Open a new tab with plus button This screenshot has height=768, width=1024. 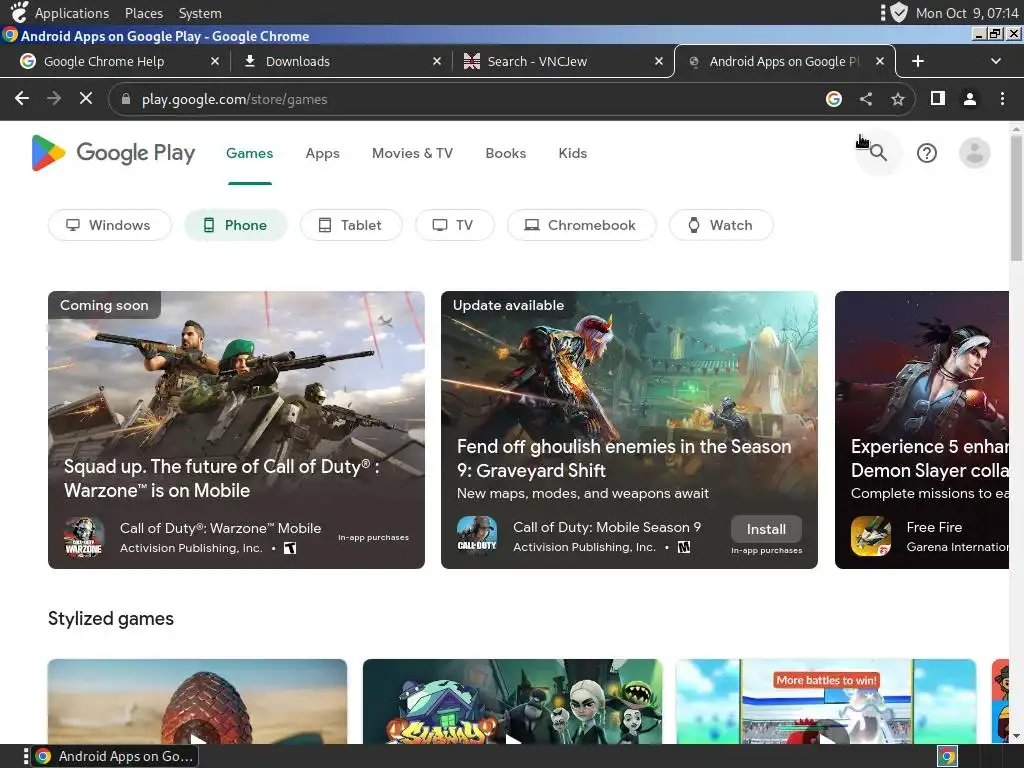tap(918, 61)
